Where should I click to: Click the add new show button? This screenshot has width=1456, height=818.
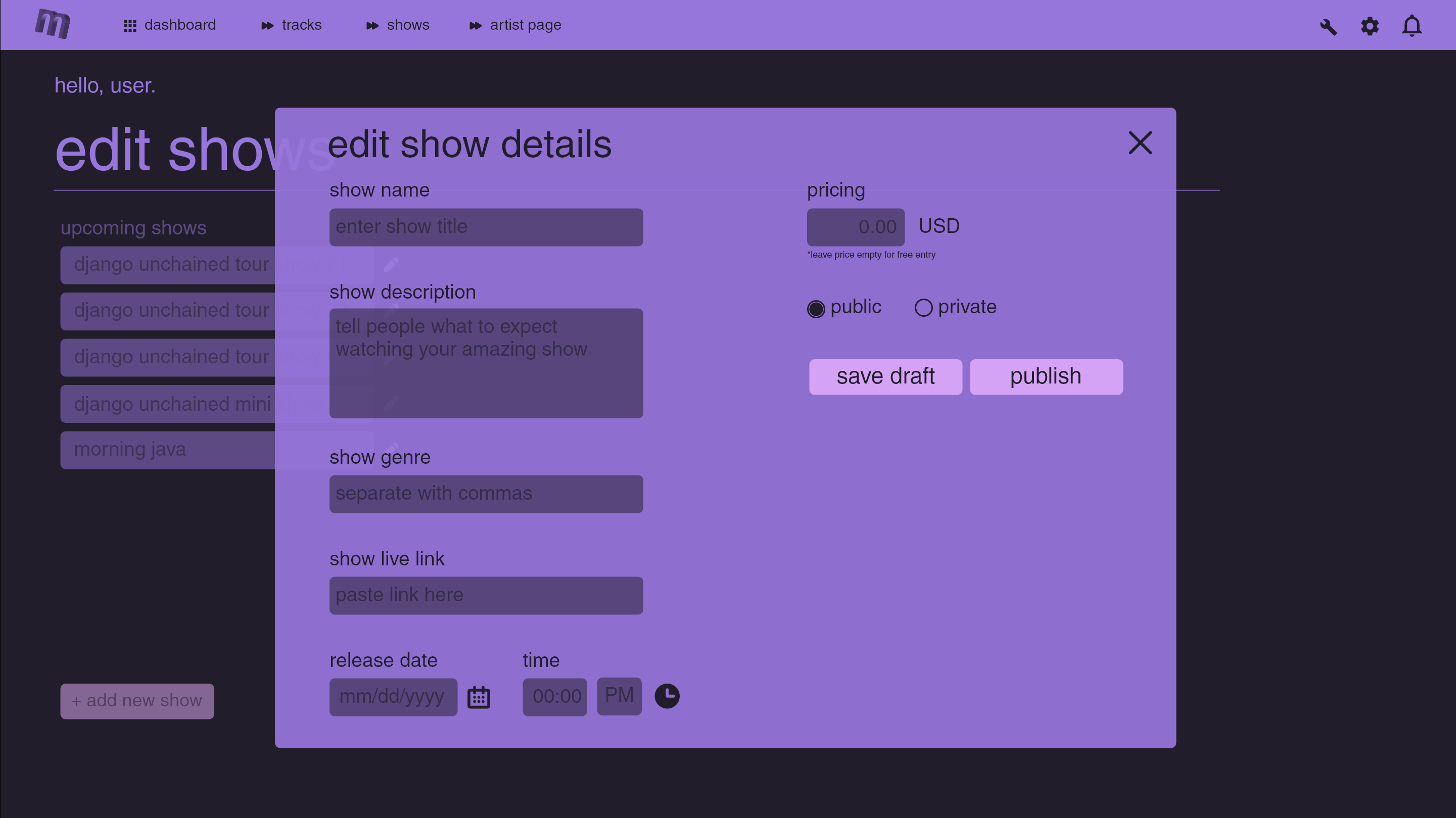click(x=137, y=701)
